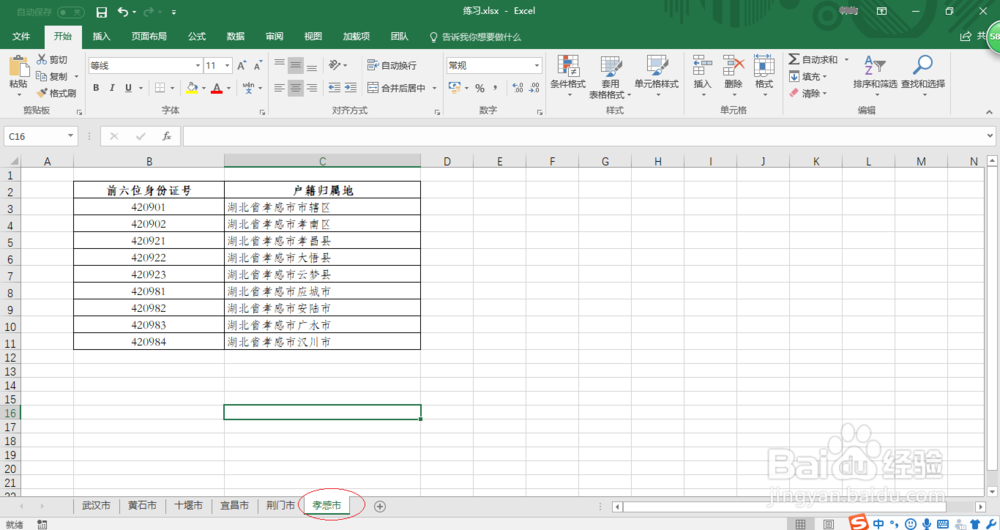The image size is (1000, 530).
Task: Click the increase decimal icon
Action: tap(518, 88)
